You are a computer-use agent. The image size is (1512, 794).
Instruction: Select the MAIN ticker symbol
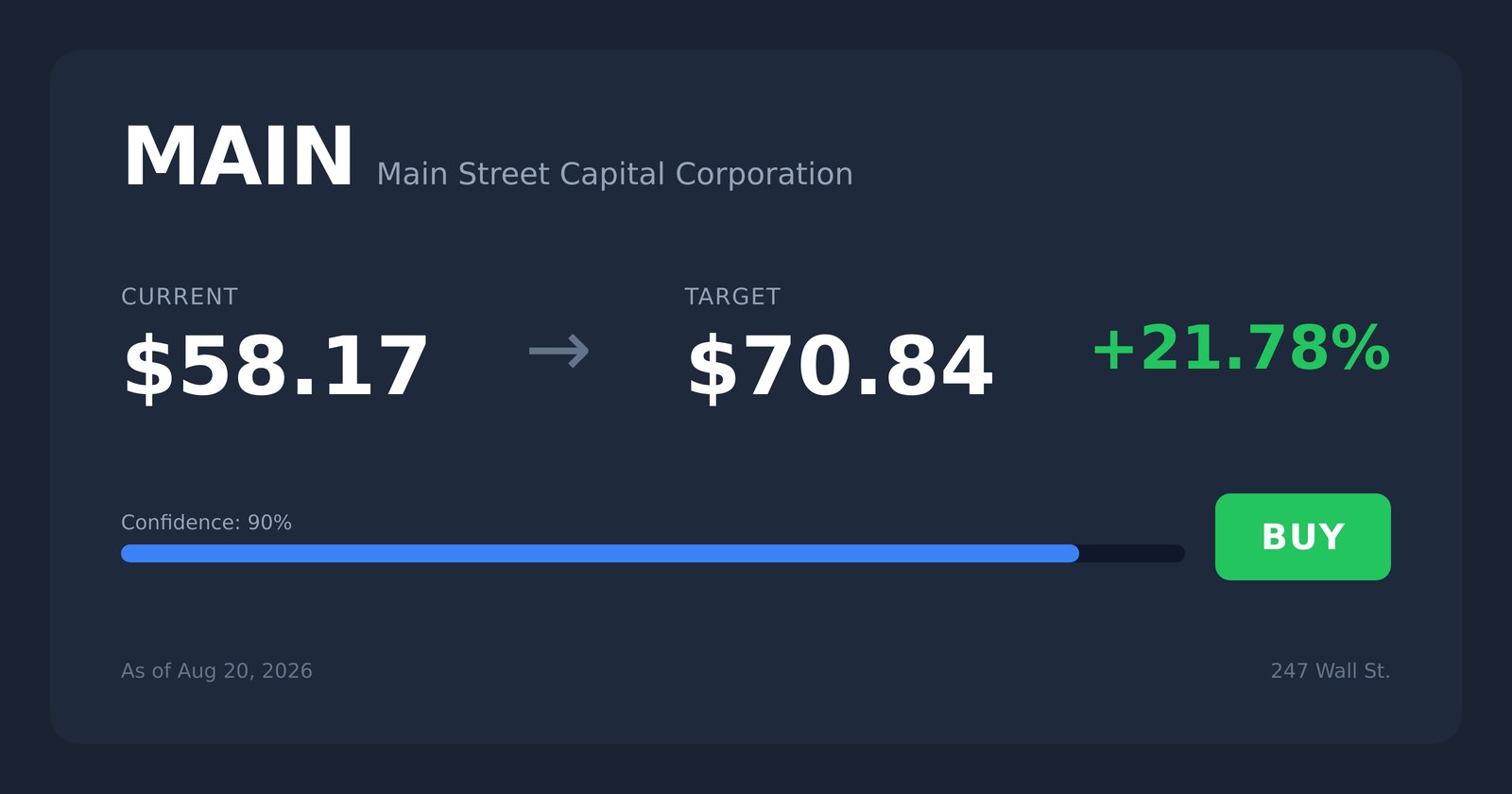[238, 157]
